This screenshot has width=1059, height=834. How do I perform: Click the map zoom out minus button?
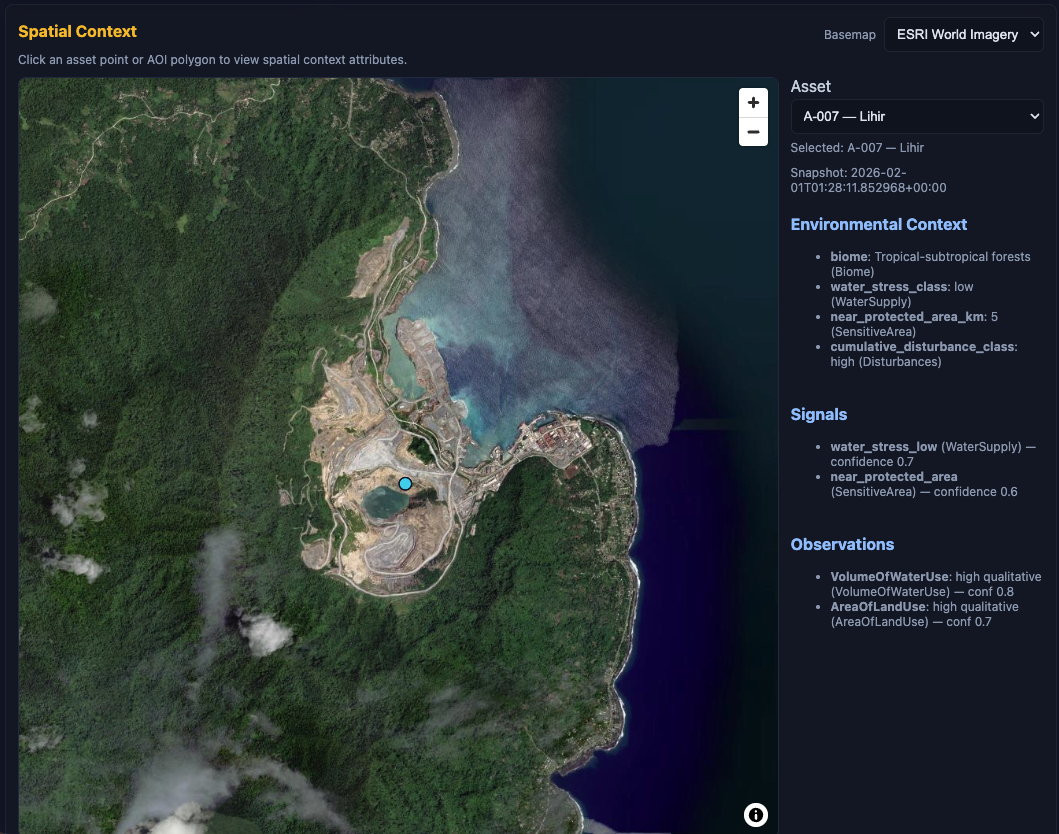(753, 132)
